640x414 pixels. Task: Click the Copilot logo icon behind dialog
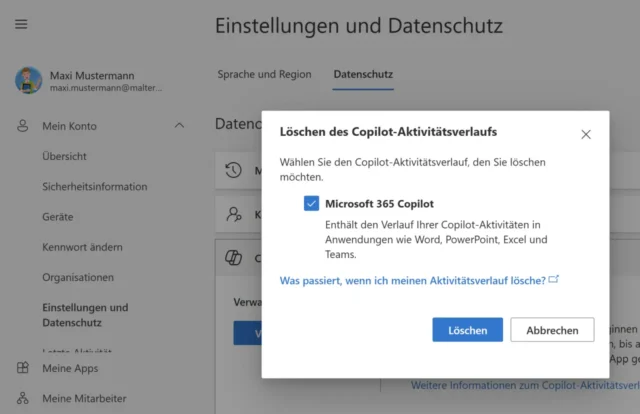233,258
